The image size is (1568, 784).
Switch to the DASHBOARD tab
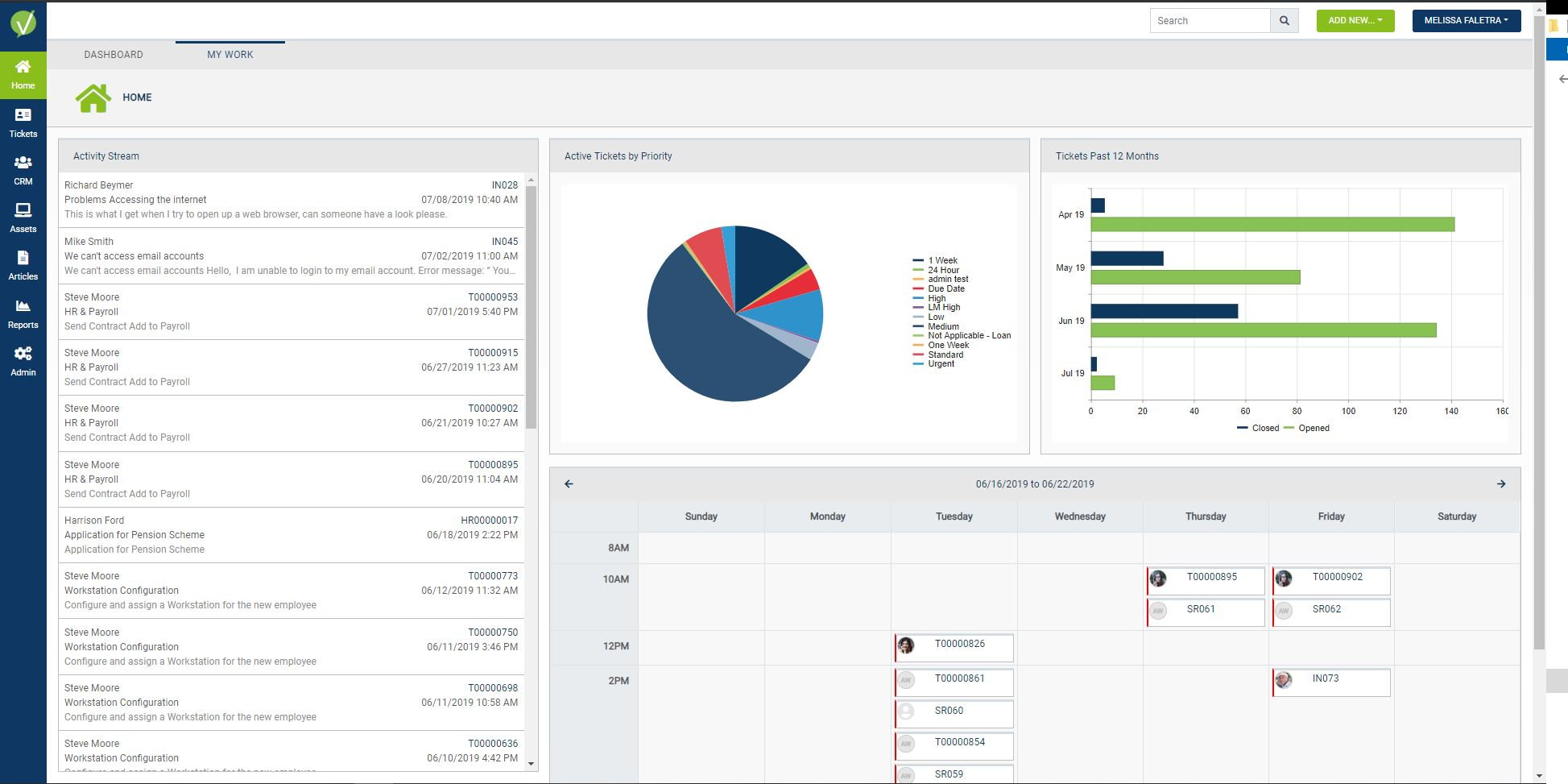(x=114, y=55)
